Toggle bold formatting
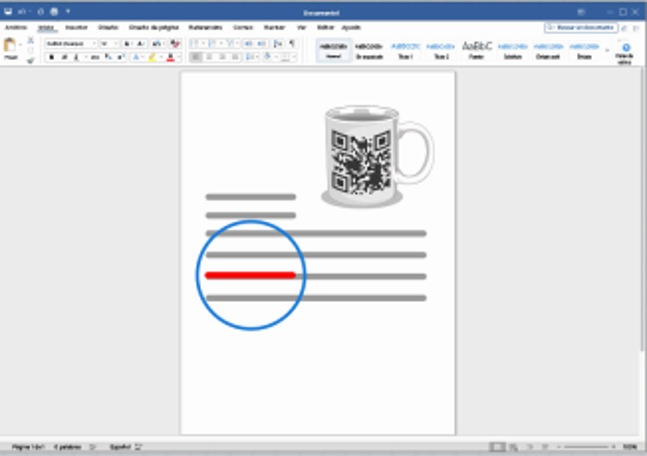The height and width of the screenshot is (456, 647). tap(51, 58)
